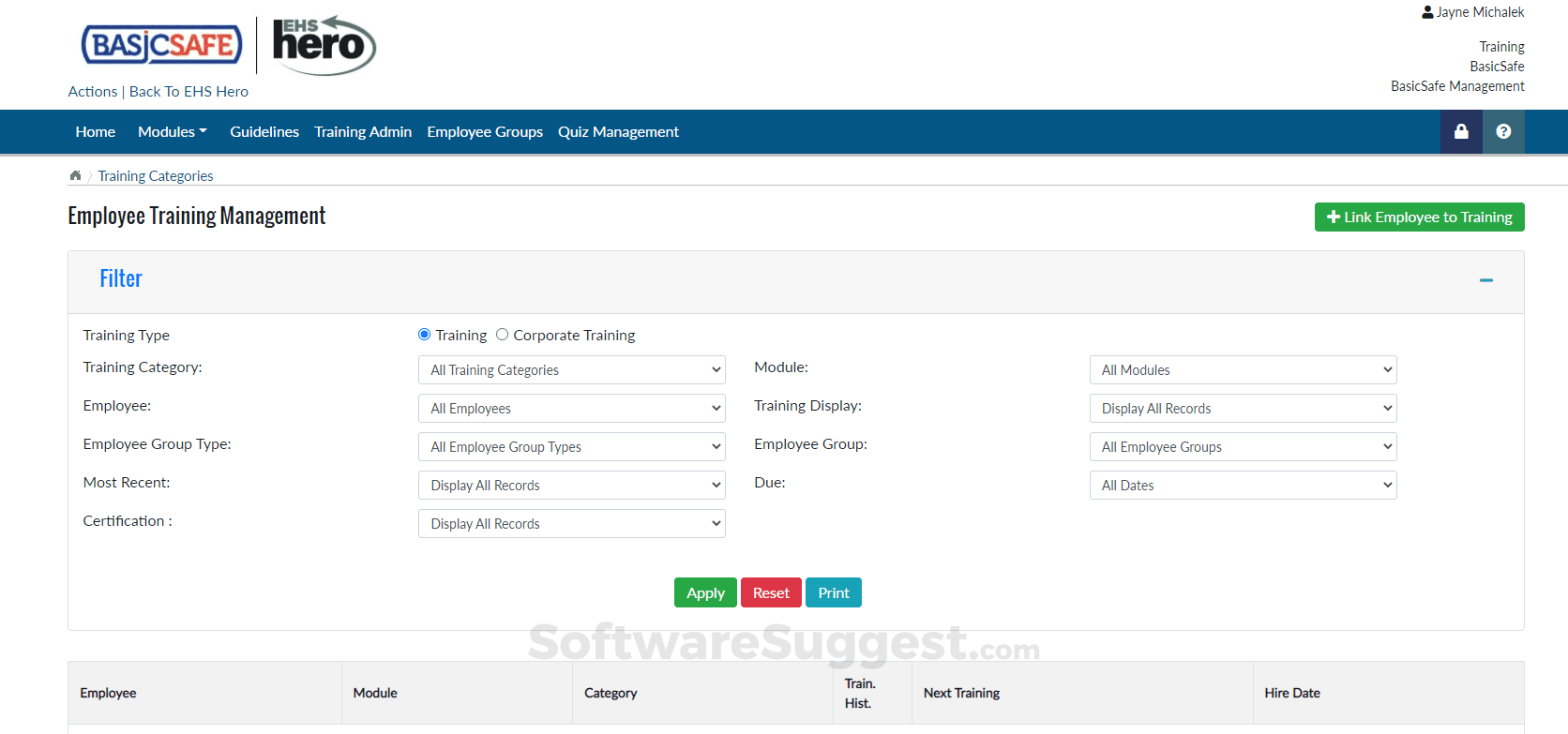Screen dimensions: 1568x734
Task: Click the Apply filter button
Action: point(705,592)
